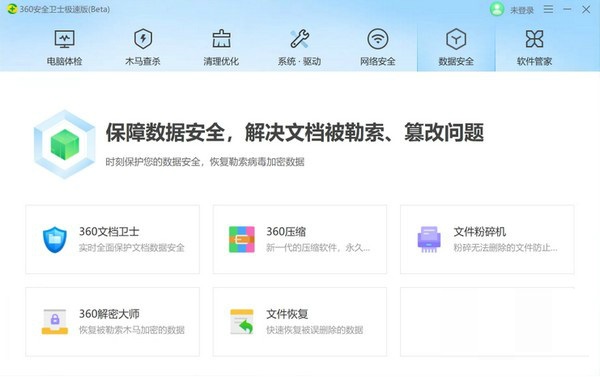
Task: Select the 数据安全 cube icon
Action: [456, 39]
